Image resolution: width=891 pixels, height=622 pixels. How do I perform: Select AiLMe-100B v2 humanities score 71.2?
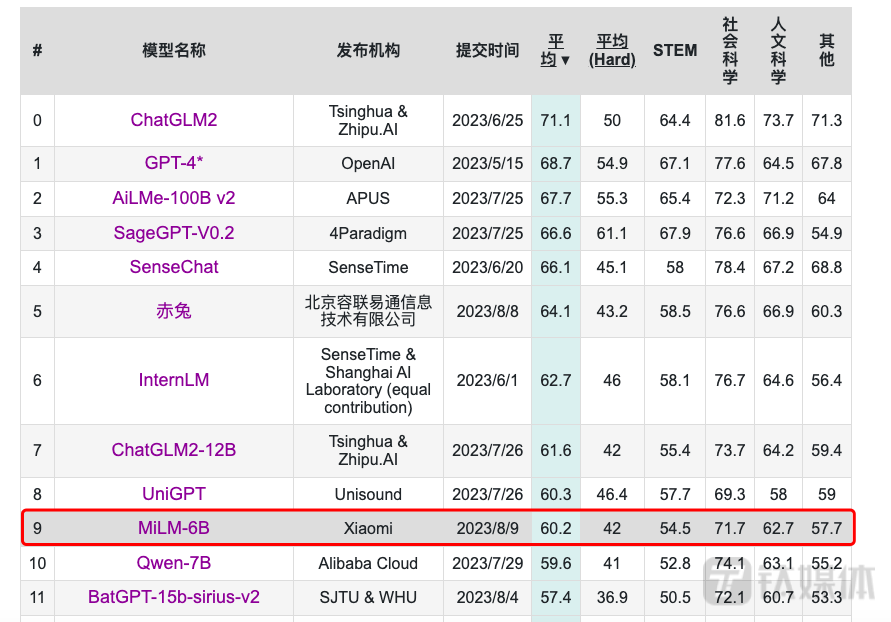tap(778, 198)
